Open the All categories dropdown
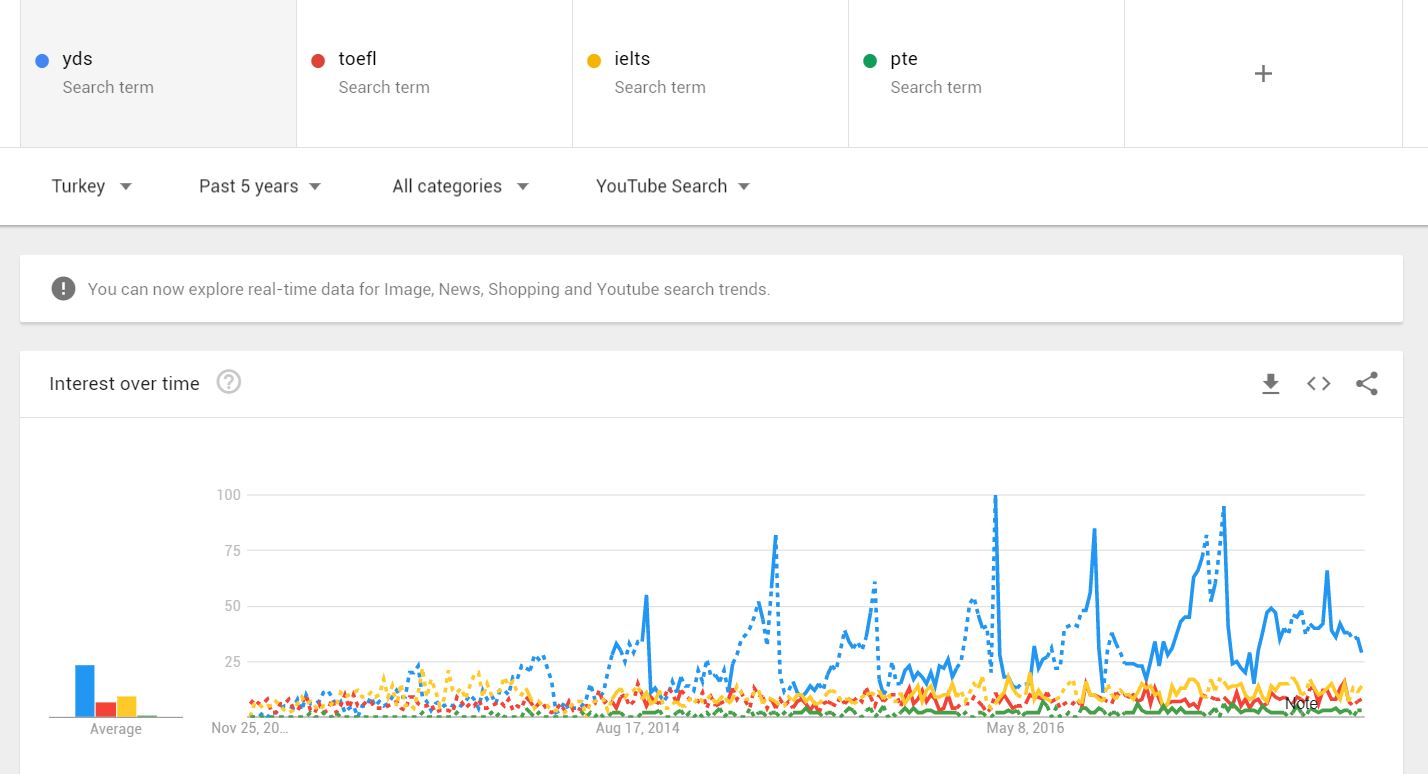Screen dimensions: 1428x774 [x=460, y=186]
